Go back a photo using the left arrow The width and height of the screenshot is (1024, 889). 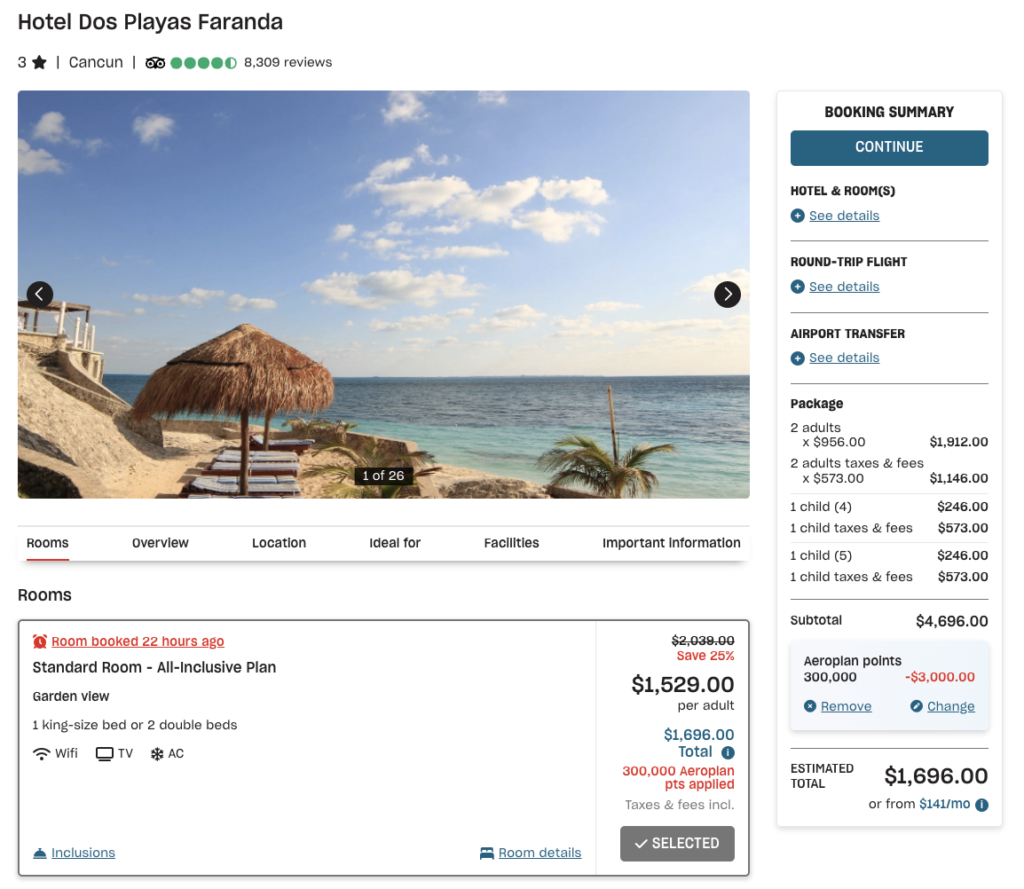[x=39, y=294]
